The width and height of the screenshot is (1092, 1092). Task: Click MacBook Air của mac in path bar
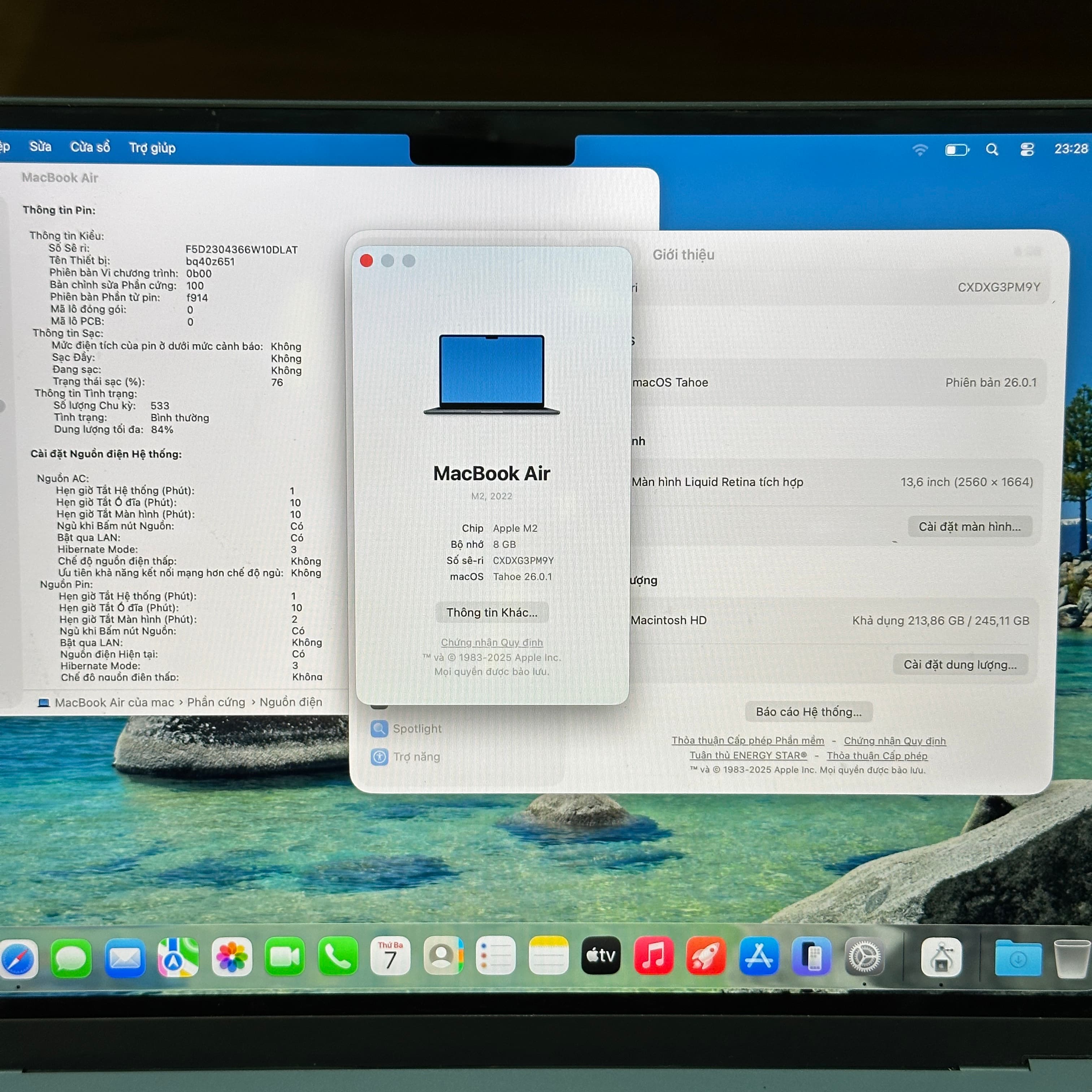[106, 703]
